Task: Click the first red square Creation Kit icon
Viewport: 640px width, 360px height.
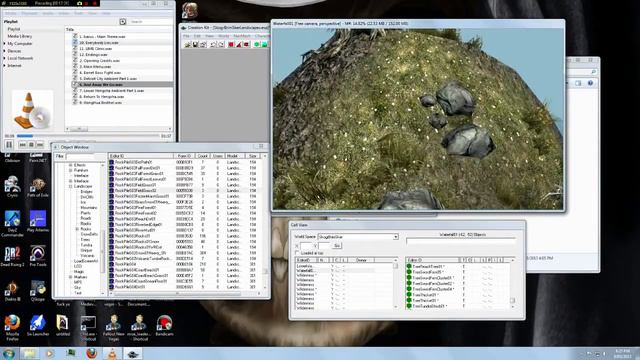Action: 231,44
